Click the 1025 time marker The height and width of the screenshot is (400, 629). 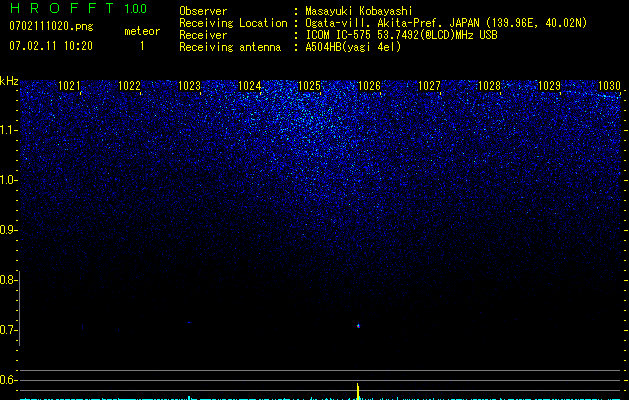pos(310,85)
